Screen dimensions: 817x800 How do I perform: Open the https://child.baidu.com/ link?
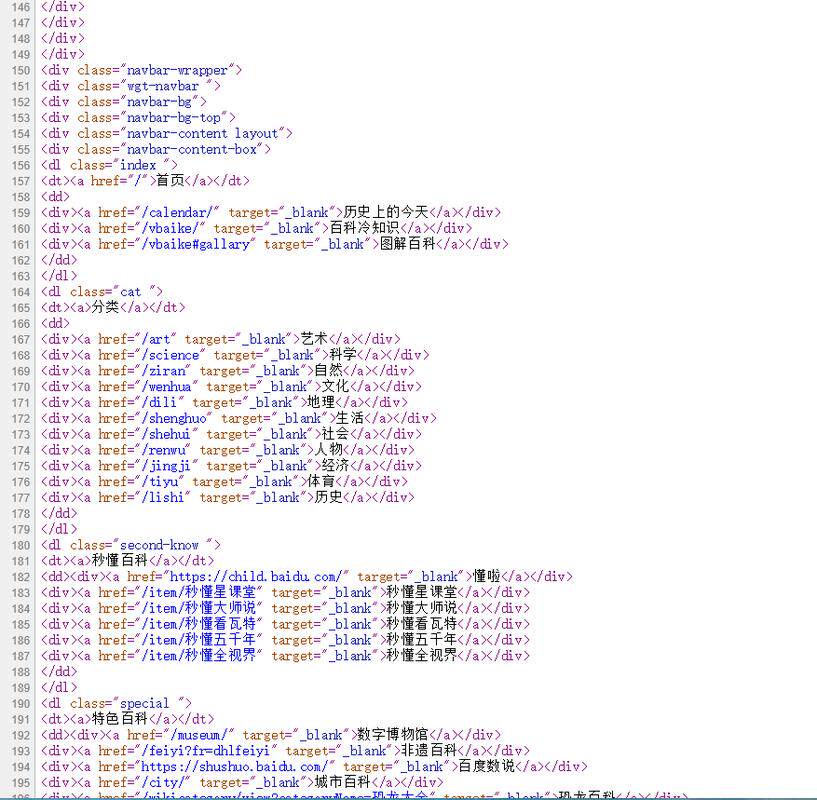[256, 576]
